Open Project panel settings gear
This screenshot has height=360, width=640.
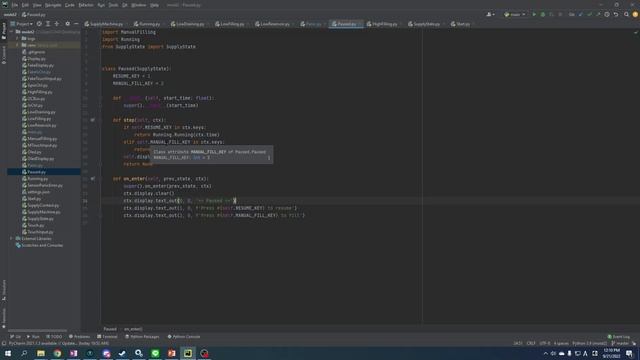68,24
